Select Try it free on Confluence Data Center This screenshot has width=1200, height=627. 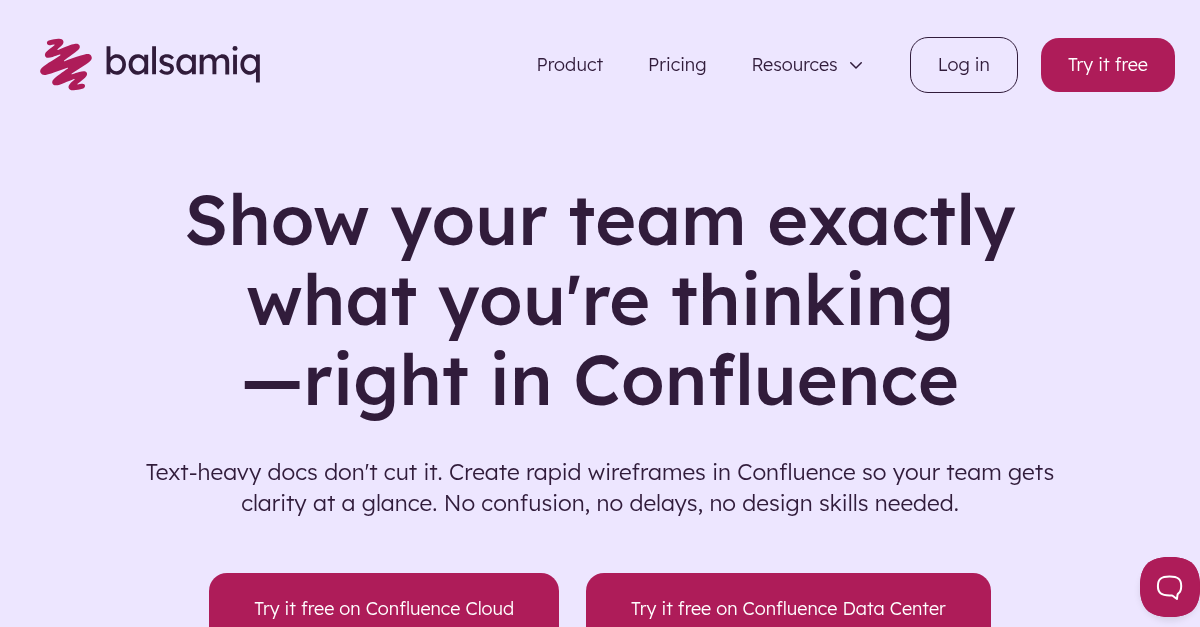[788, 608]
